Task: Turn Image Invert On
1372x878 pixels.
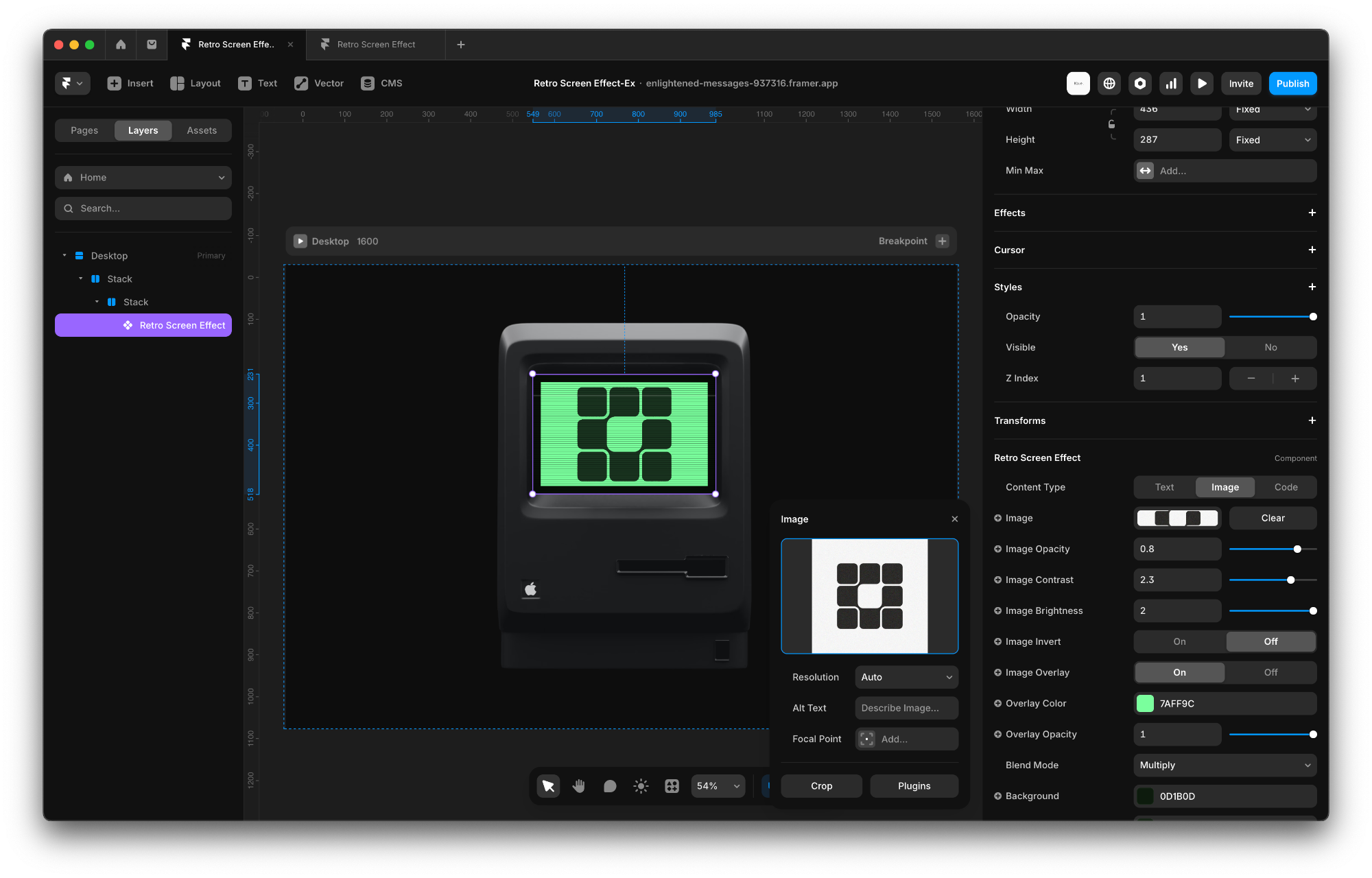Action: pos(1179,641)
